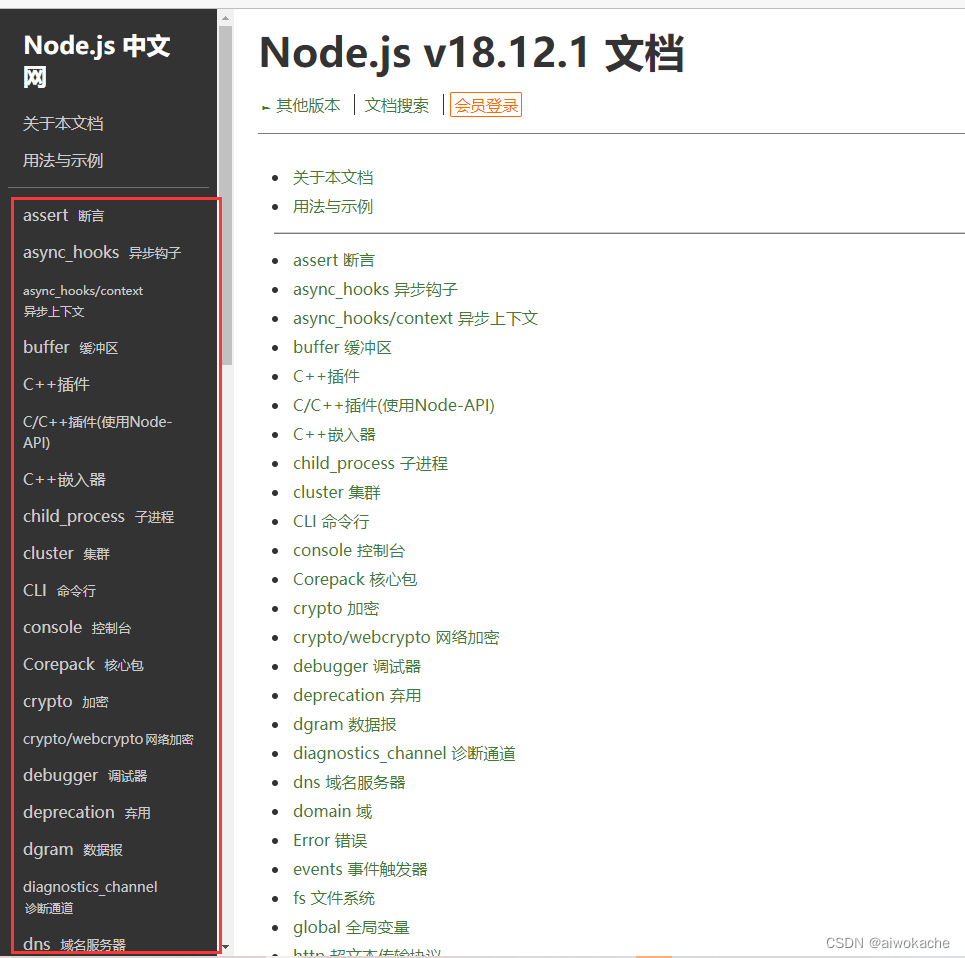The width and height of the screenshot is (965, 958).
Task: Select crypto/webcrypto 网络加密 in sidebar
Action: click(x=108, y=739)
